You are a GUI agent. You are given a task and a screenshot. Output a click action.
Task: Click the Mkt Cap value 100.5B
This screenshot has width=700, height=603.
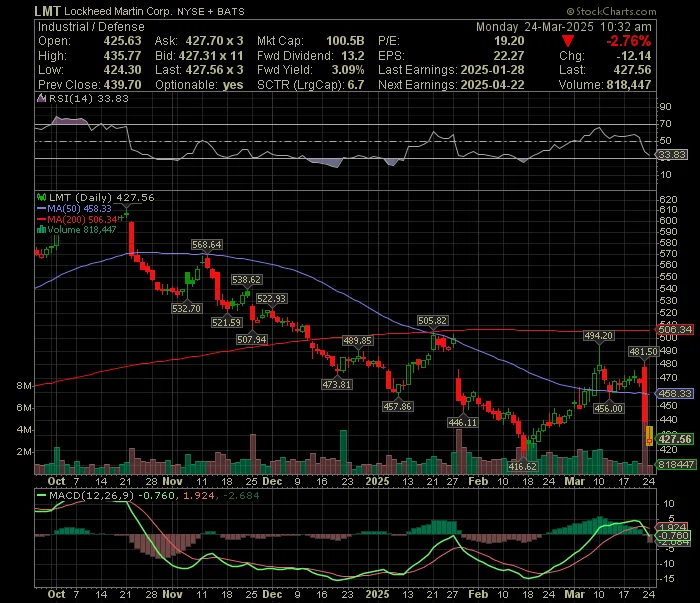click(345, 41)
